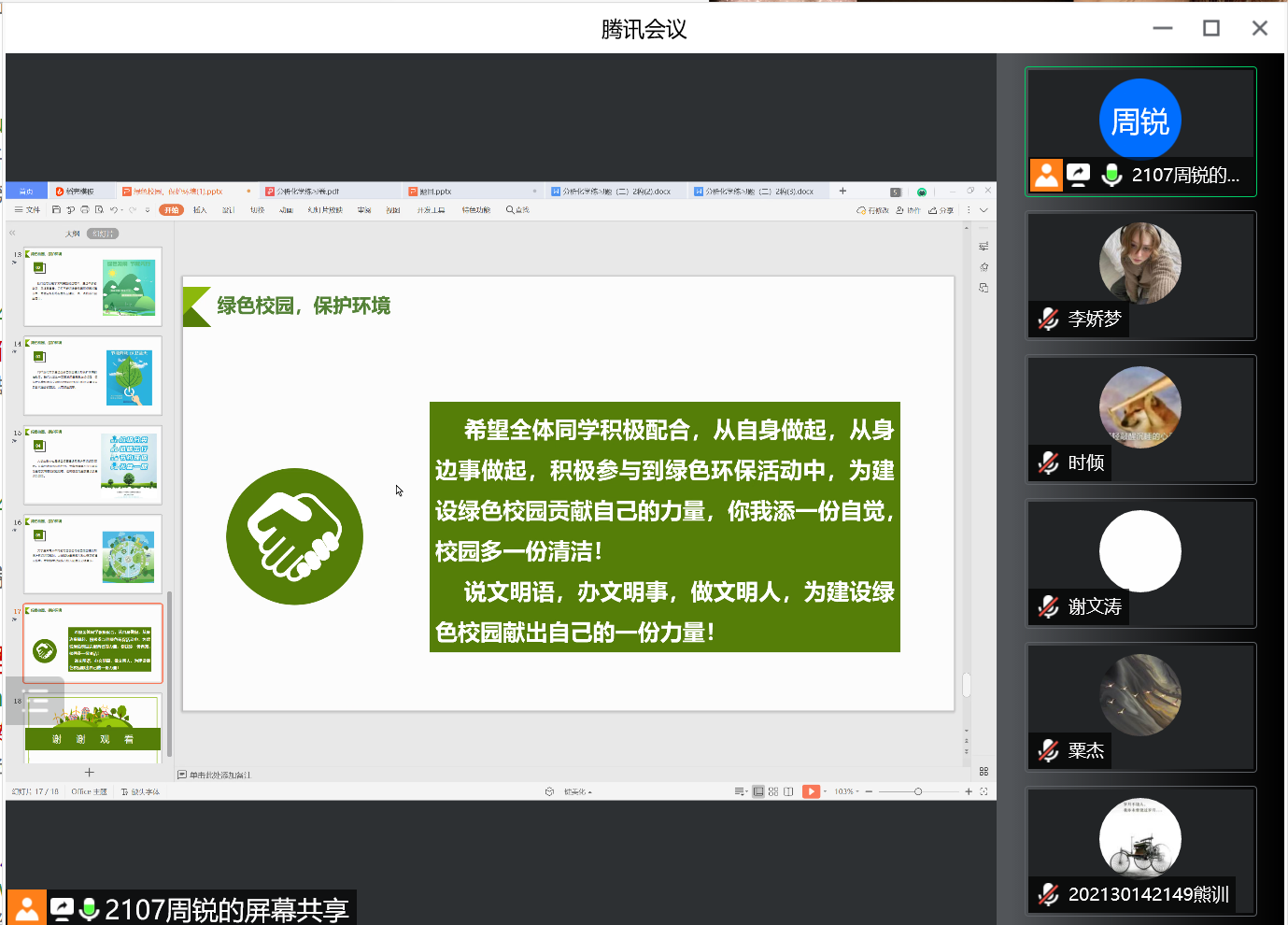This screenshot has height=925, width=1288.
Task: Click the save icon in WPS toolbar
Action: tap(57, 210)
